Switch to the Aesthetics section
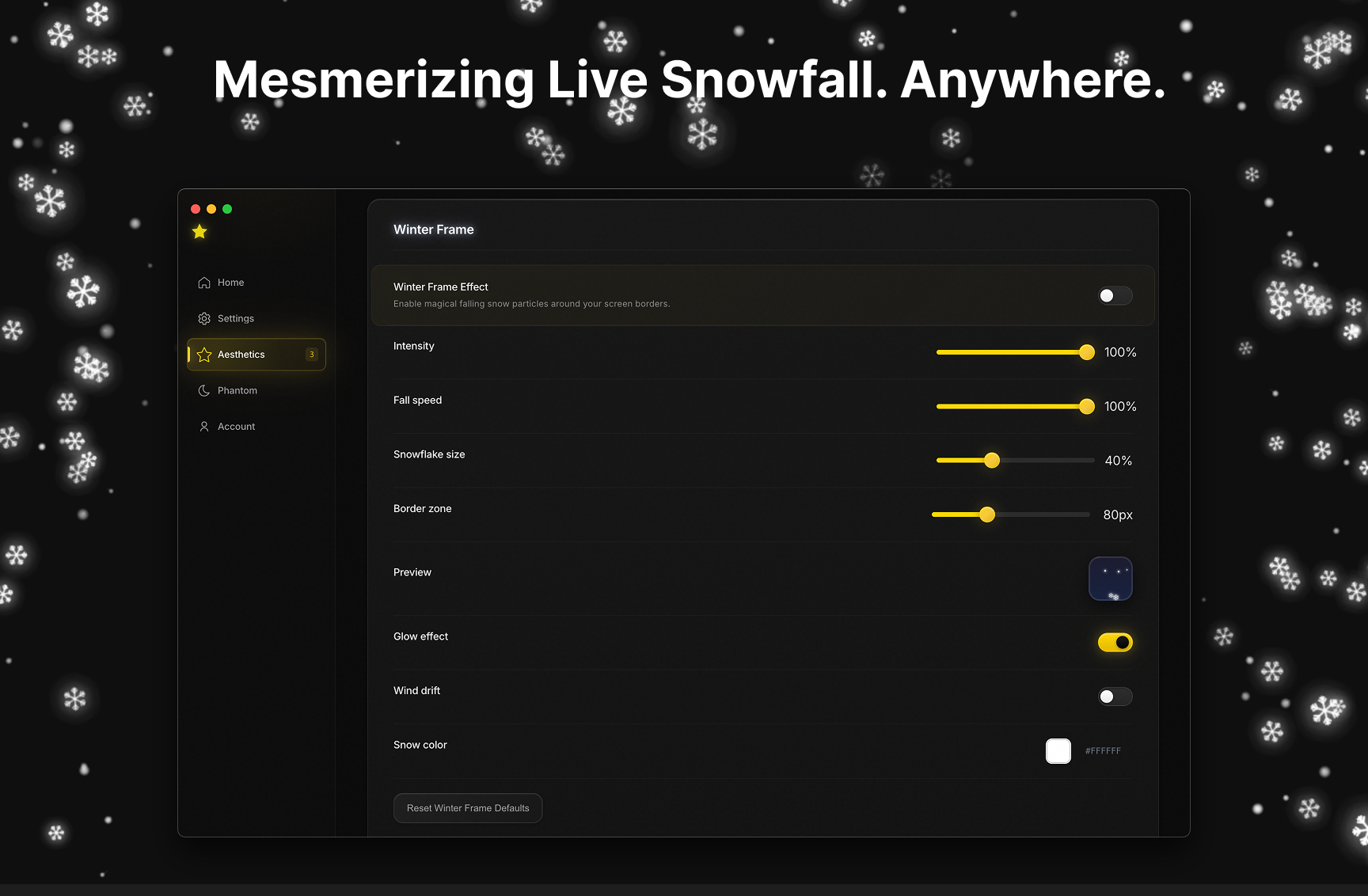This screenshot has height=896, width=1368. pyautogui.click(x=241, y=355)
